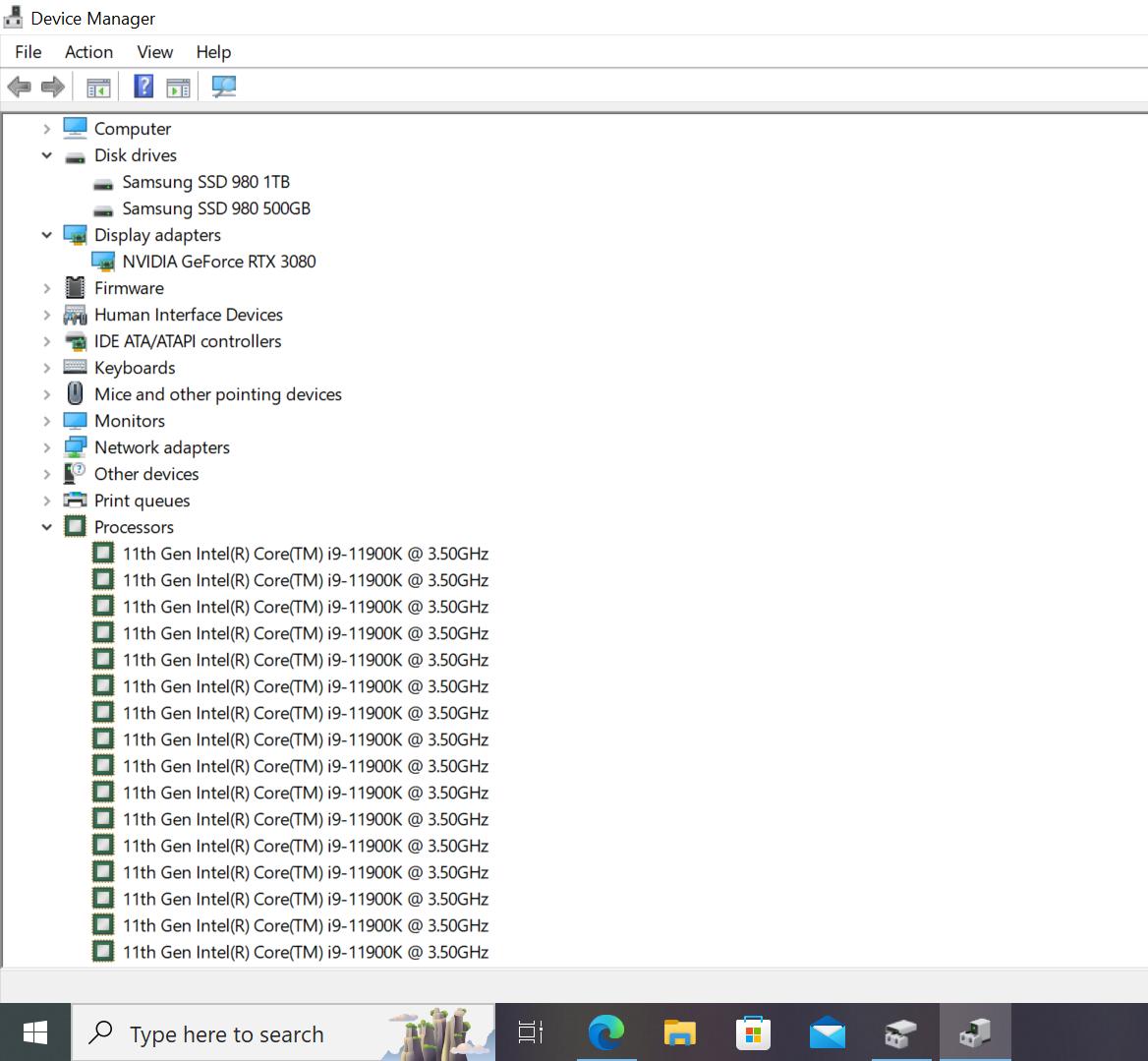Click the Type here to search box
1148x1061 pixels.
pos(283,1033)
